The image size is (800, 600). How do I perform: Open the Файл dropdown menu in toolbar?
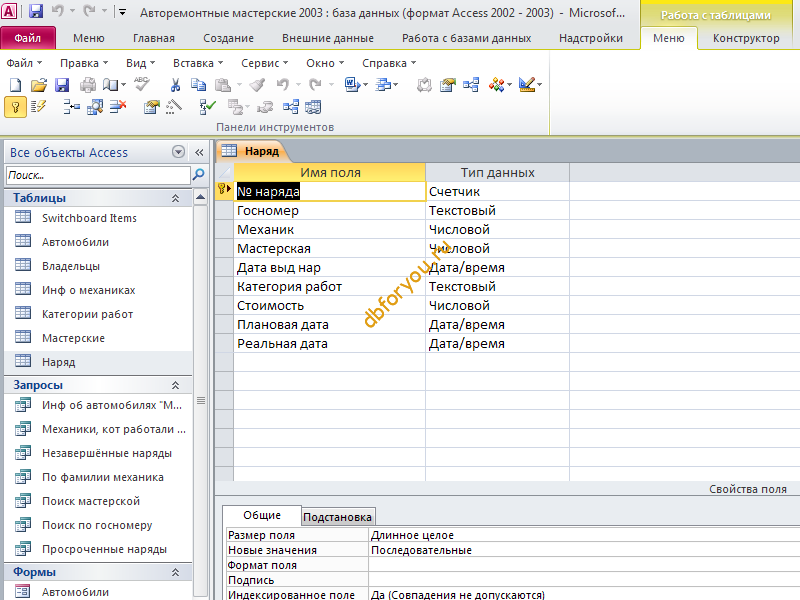pos(24,63)
